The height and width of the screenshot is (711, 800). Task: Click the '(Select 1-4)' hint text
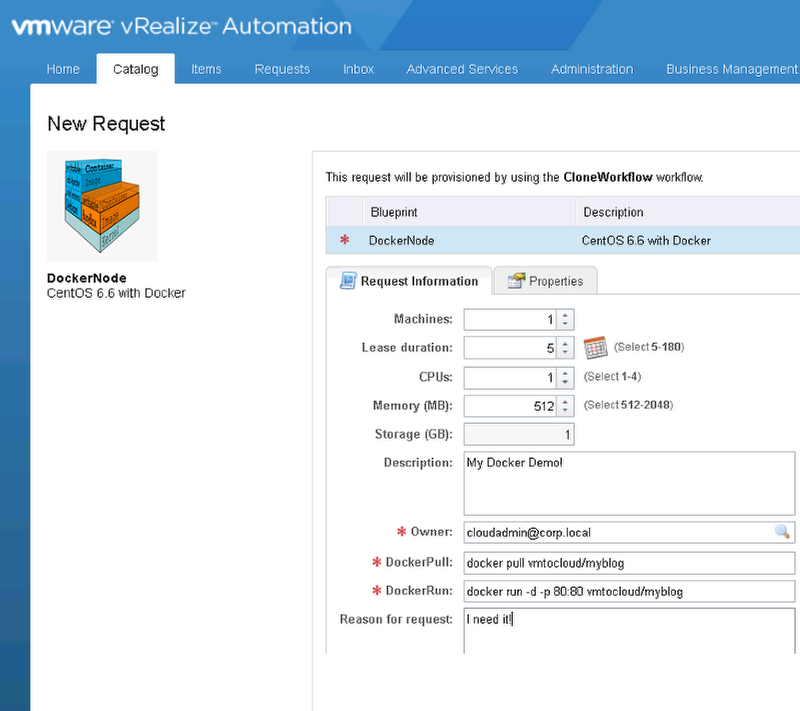tap(612, 376)
